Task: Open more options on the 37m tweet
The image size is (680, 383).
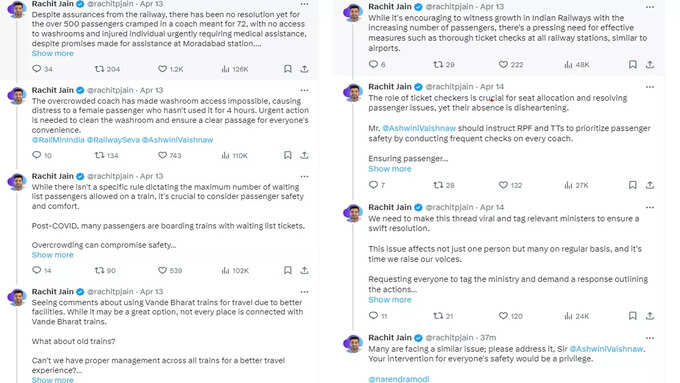Action: point(650,338)
